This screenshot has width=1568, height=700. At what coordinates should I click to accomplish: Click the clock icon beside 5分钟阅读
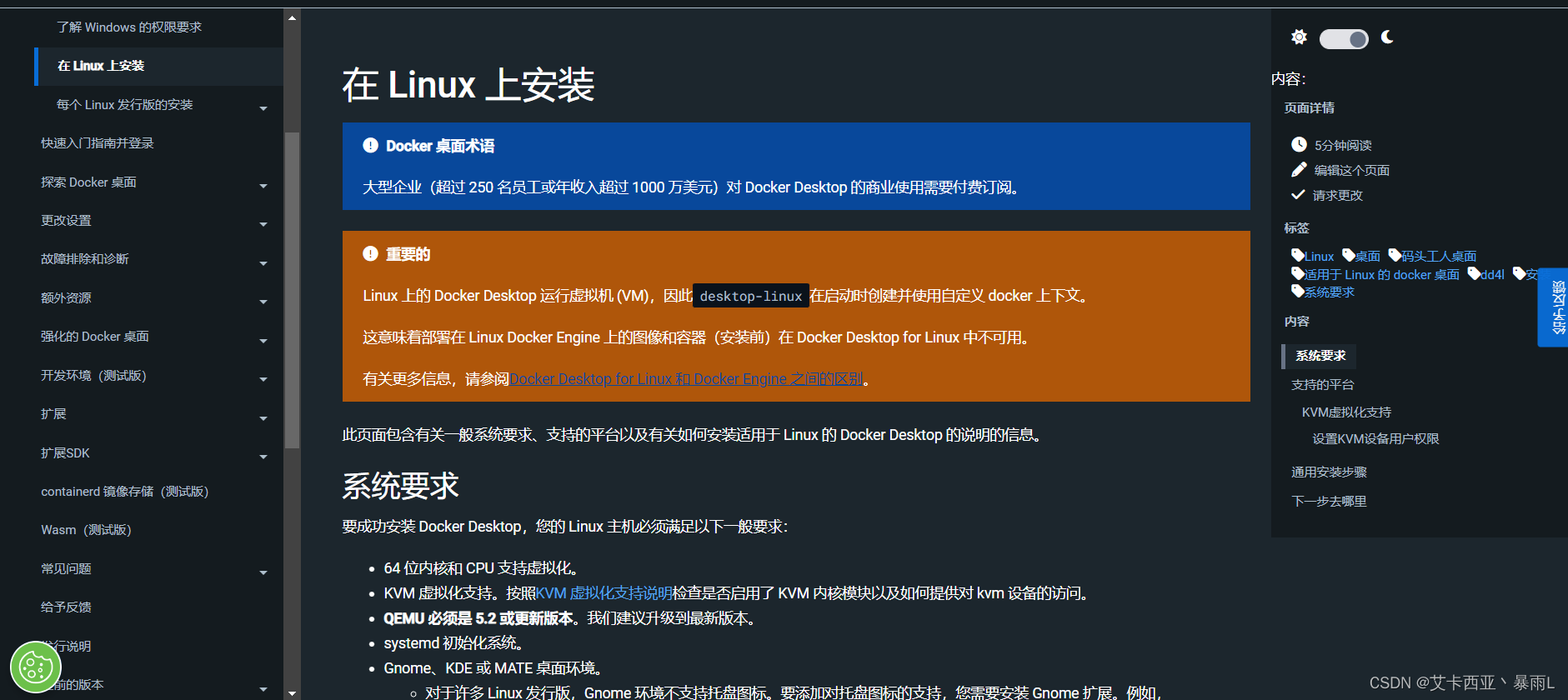[x=1299, y=144]
